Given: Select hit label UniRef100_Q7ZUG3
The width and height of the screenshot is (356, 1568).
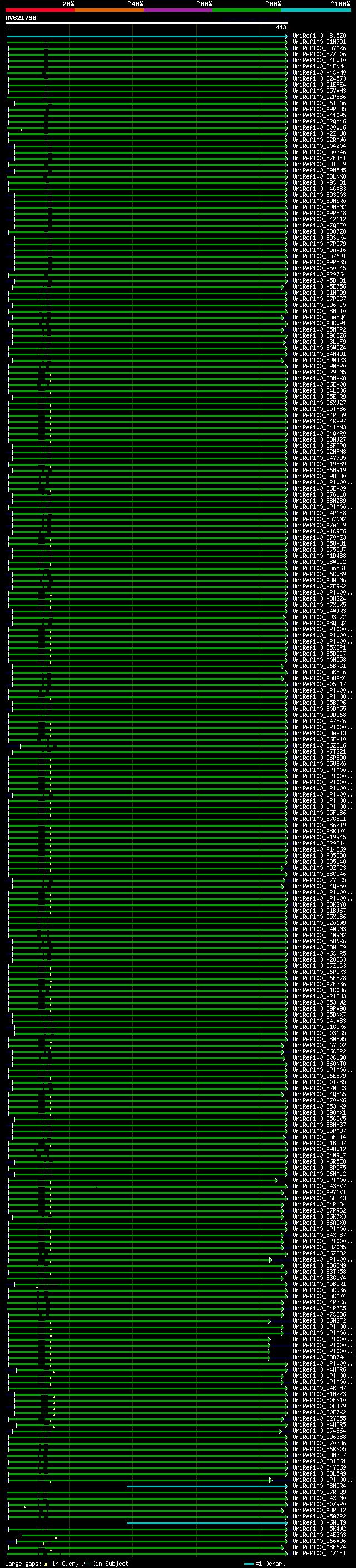Looking at the screenshot, I should (319, 966).
